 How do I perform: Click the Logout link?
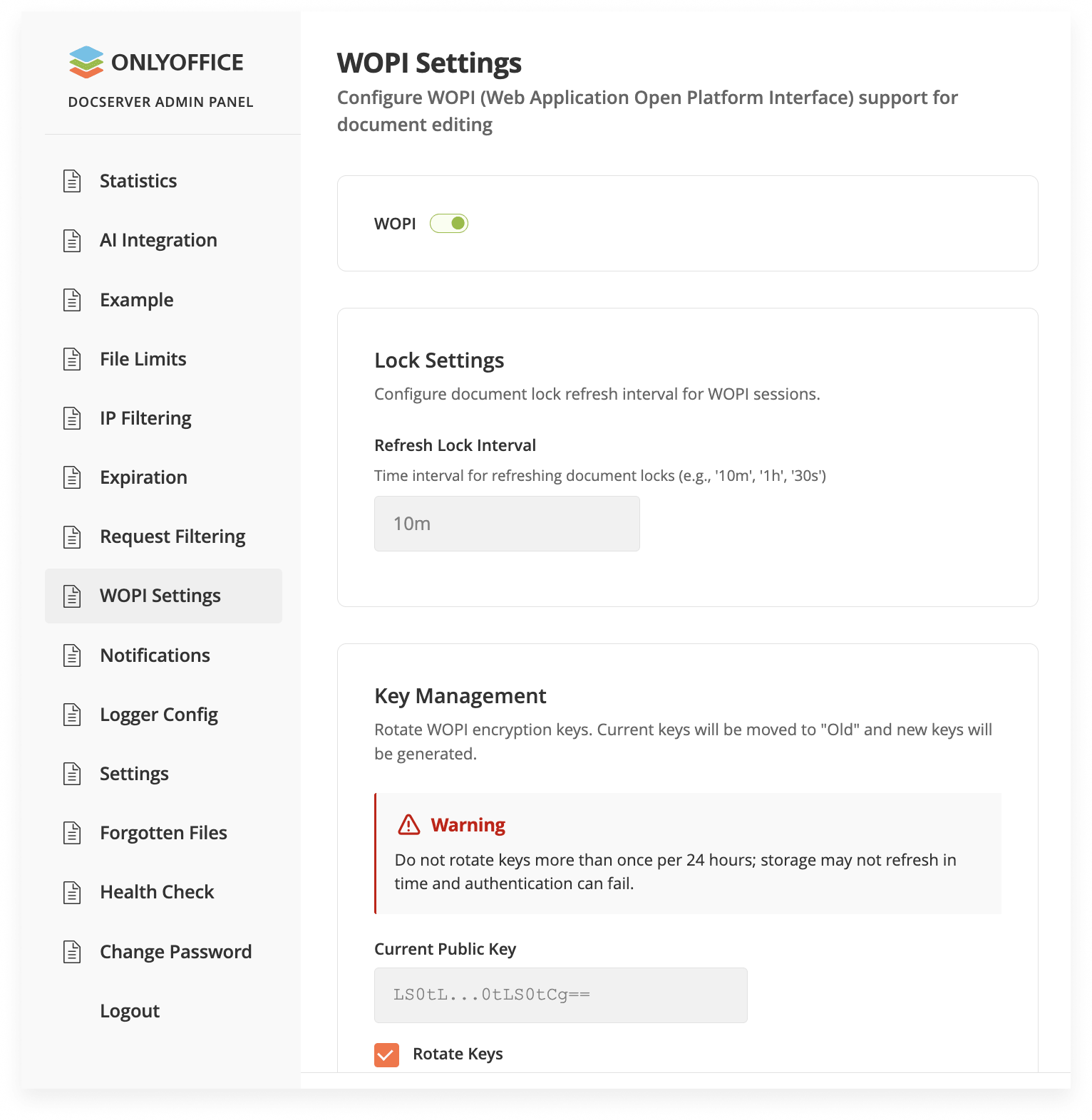[x=130, y=1011]
